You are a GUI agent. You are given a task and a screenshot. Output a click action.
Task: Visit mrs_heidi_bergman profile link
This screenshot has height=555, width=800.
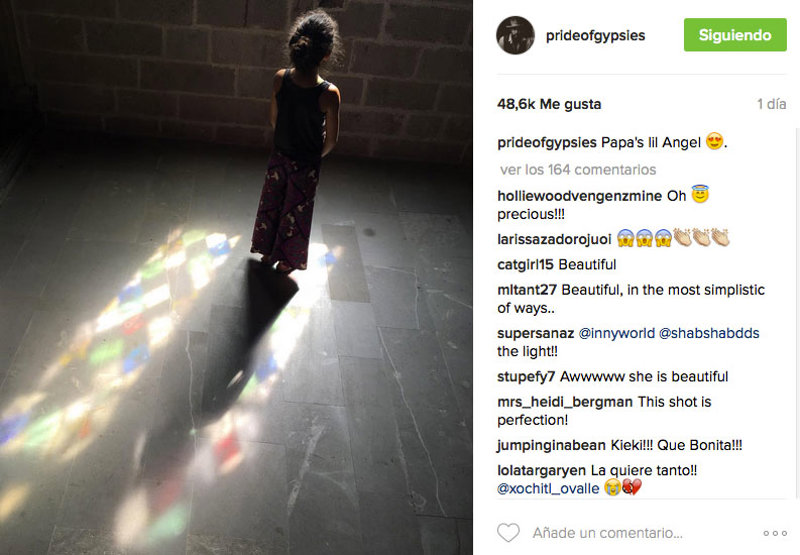click(x=565, y=402)
